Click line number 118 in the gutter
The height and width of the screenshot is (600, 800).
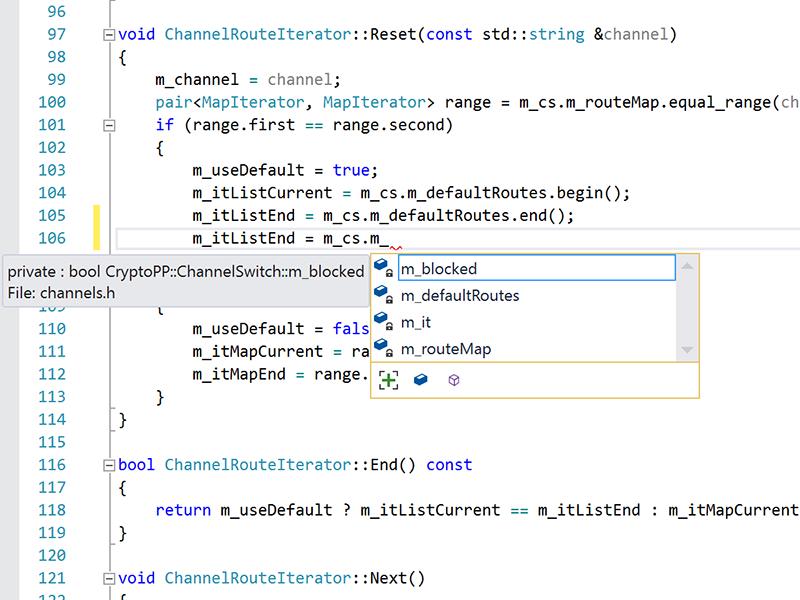click(x=52, y=510)
